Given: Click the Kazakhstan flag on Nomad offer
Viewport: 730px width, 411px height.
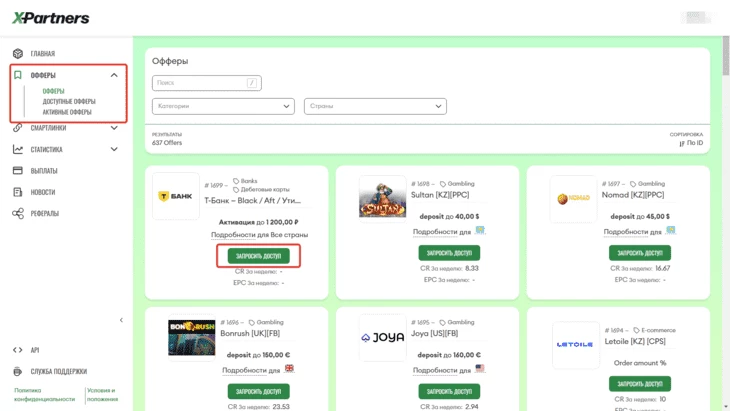Looking at the screenshot, I should [671, 230].
